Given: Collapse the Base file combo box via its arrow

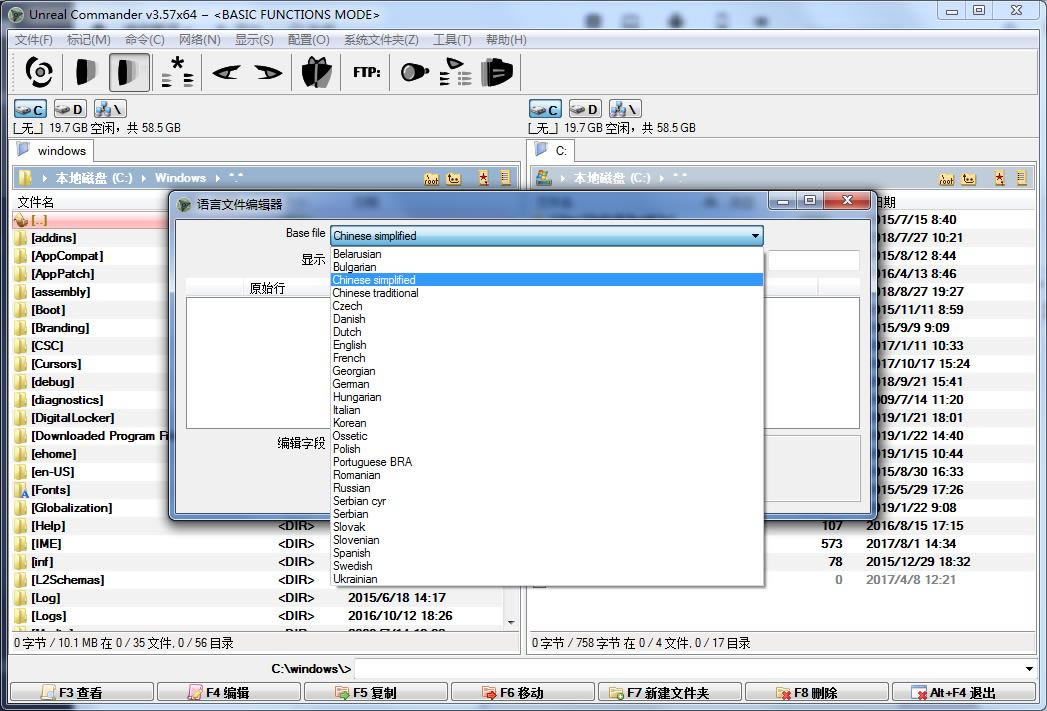Looking at the screenshot, I should [x=755, y=236].
